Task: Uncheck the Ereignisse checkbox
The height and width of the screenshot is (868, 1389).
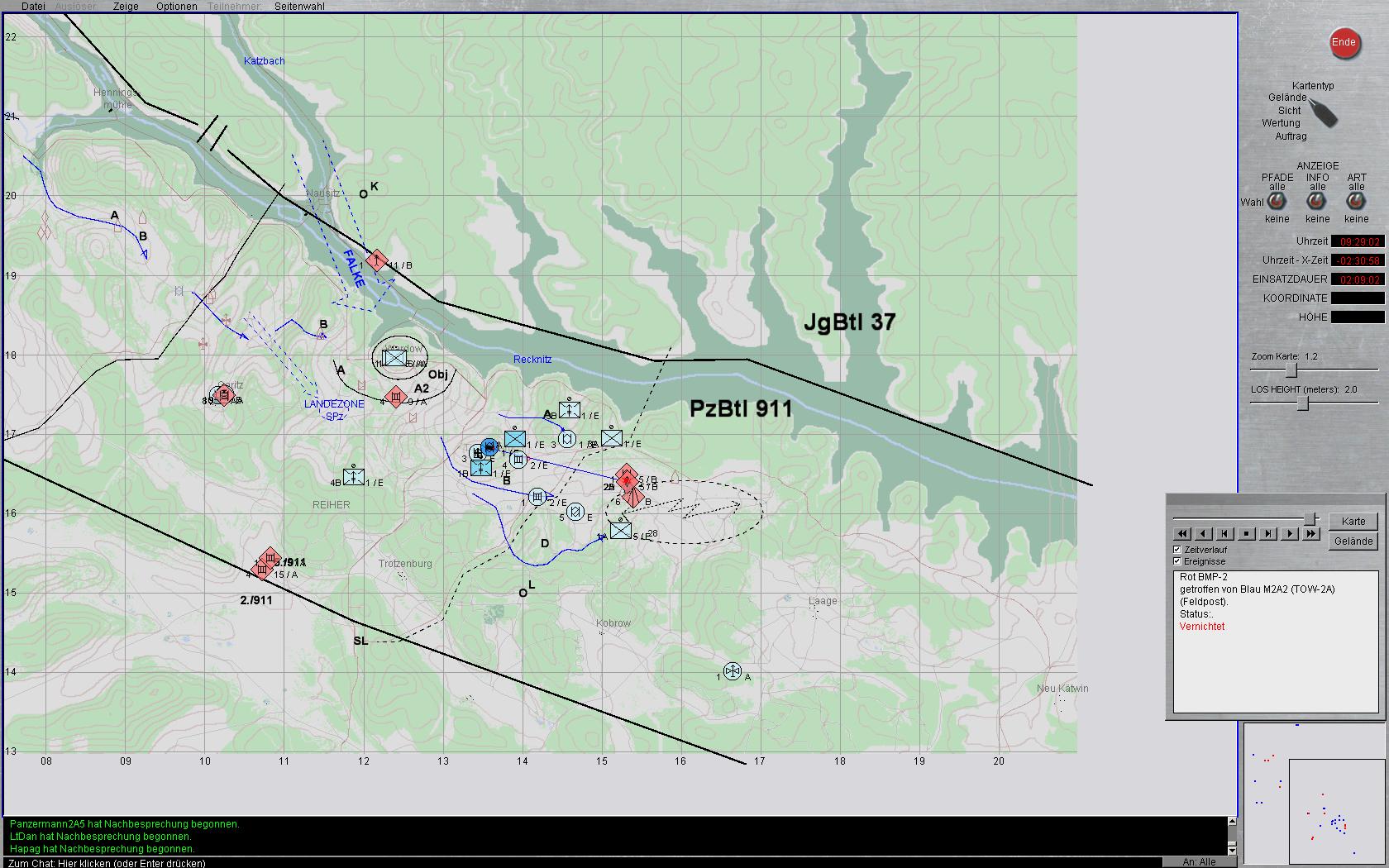Action: tap(1177, 561)
